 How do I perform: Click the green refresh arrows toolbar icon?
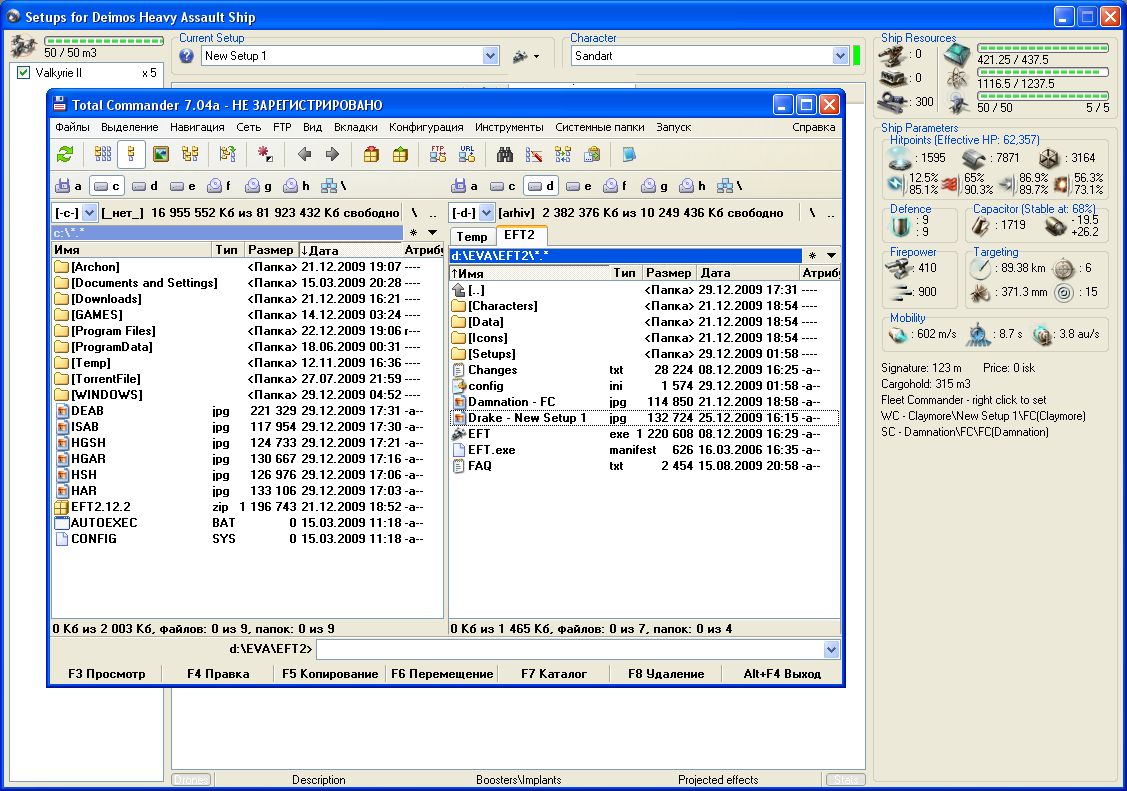coord(65,154)
